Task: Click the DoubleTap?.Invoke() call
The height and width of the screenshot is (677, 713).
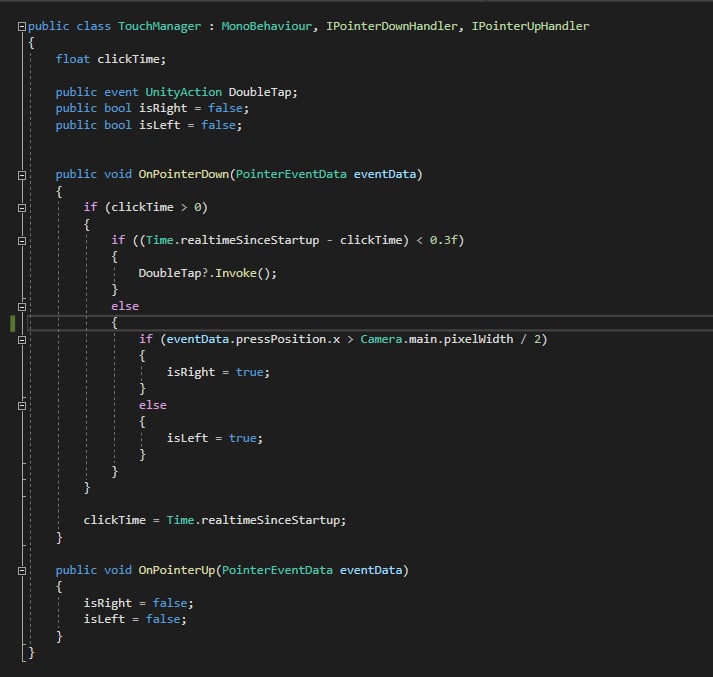Action: [x=207, y=273]
